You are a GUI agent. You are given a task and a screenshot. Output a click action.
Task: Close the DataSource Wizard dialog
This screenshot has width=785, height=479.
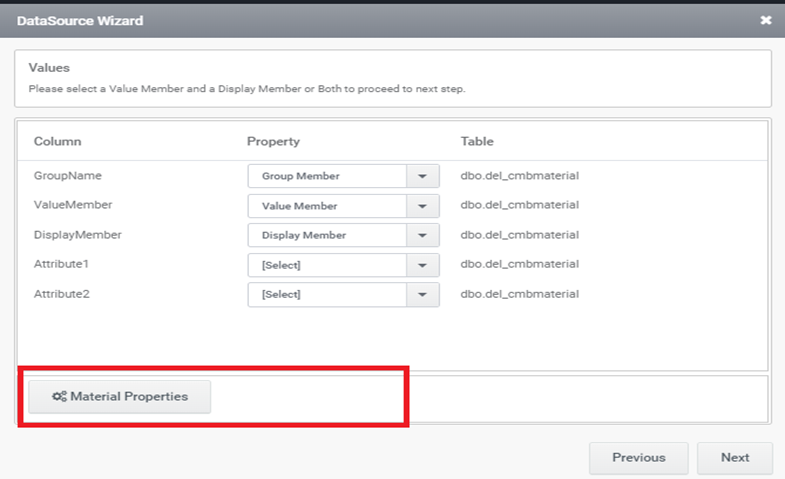(x=765, y=19)
